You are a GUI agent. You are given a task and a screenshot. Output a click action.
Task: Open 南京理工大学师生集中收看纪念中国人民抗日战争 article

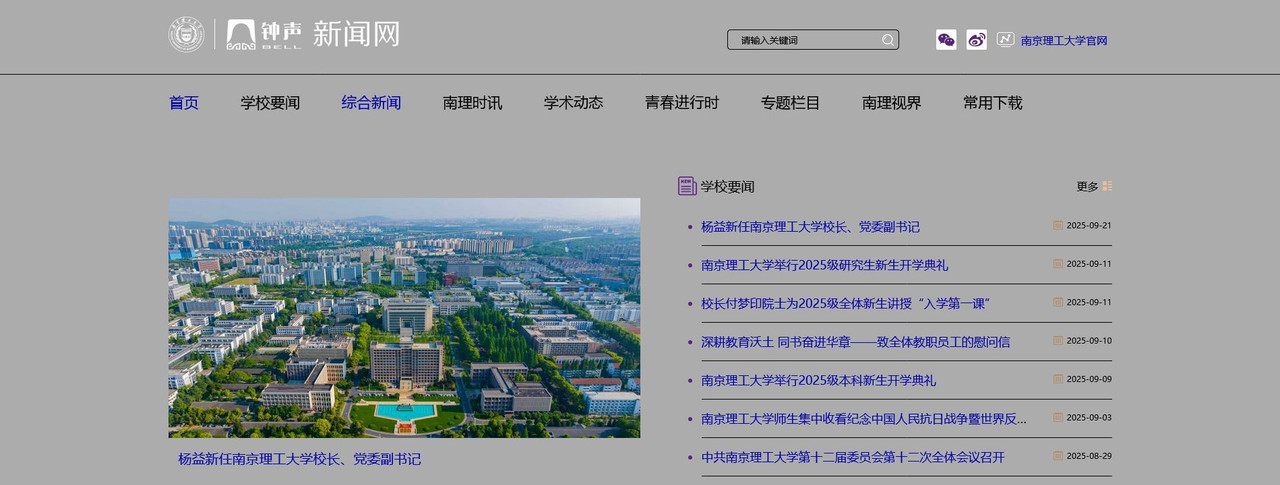click(864, 419)
